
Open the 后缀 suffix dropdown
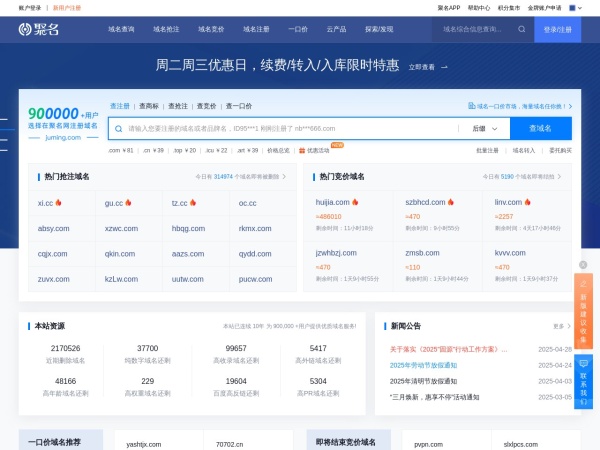pyautogui.click(x=484, y=129)
